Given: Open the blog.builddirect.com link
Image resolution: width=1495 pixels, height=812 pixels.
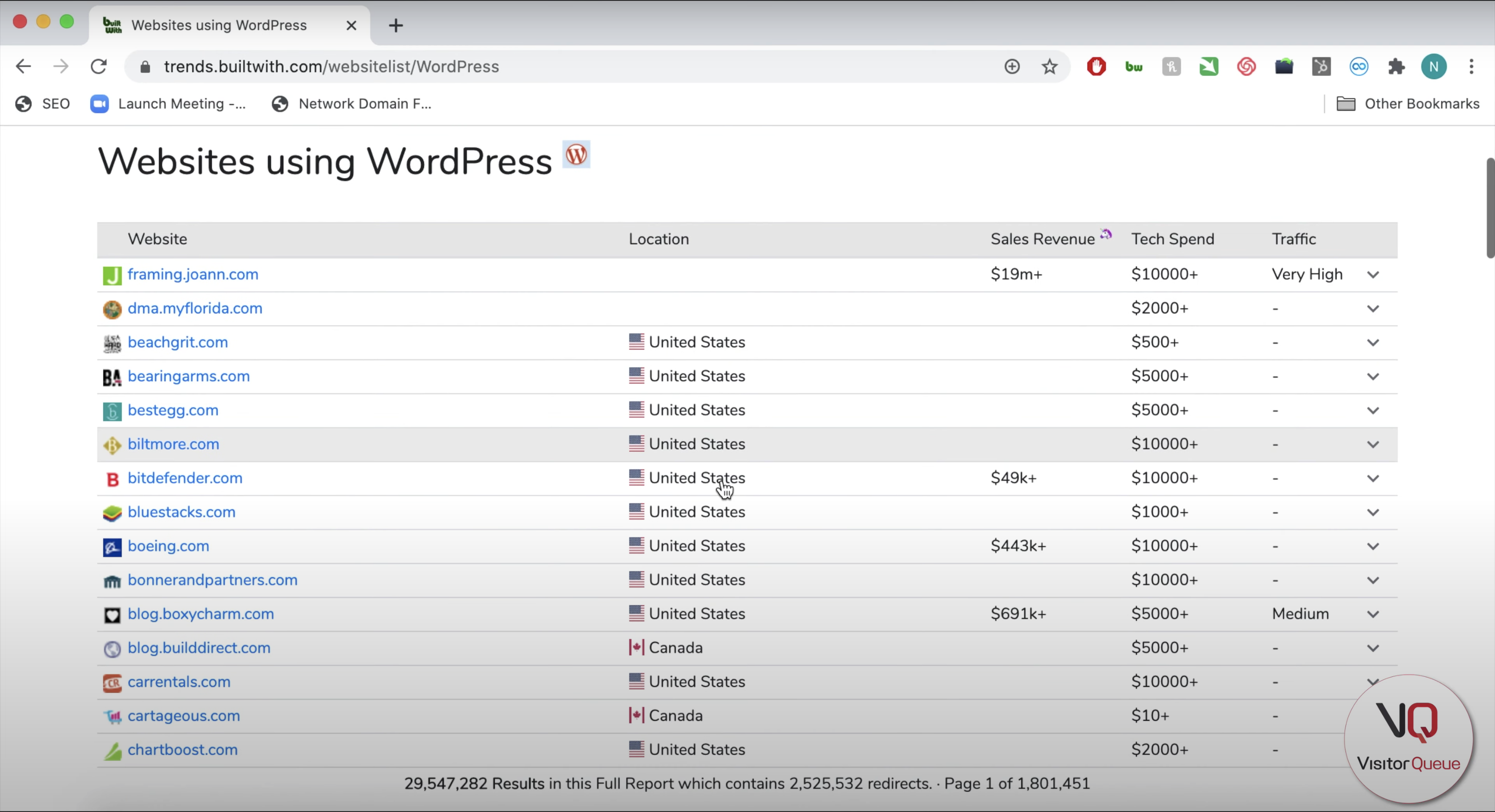Looking at the screenshot, I should click(199, 648).
